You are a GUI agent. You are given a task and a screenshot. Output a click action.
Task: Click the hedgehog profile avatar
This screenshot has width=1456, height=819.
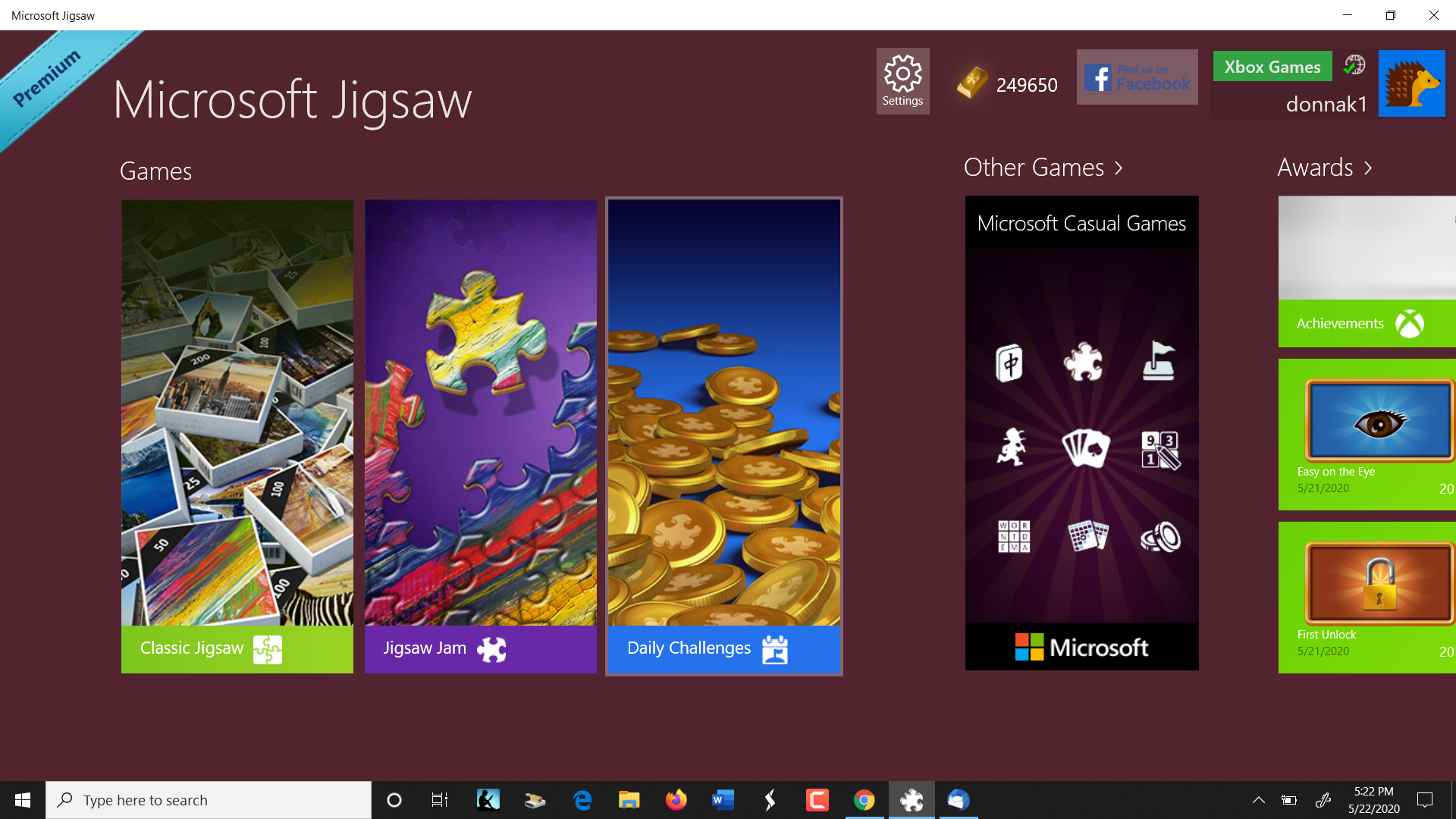pyautogui.click(x=1411, y=83)
